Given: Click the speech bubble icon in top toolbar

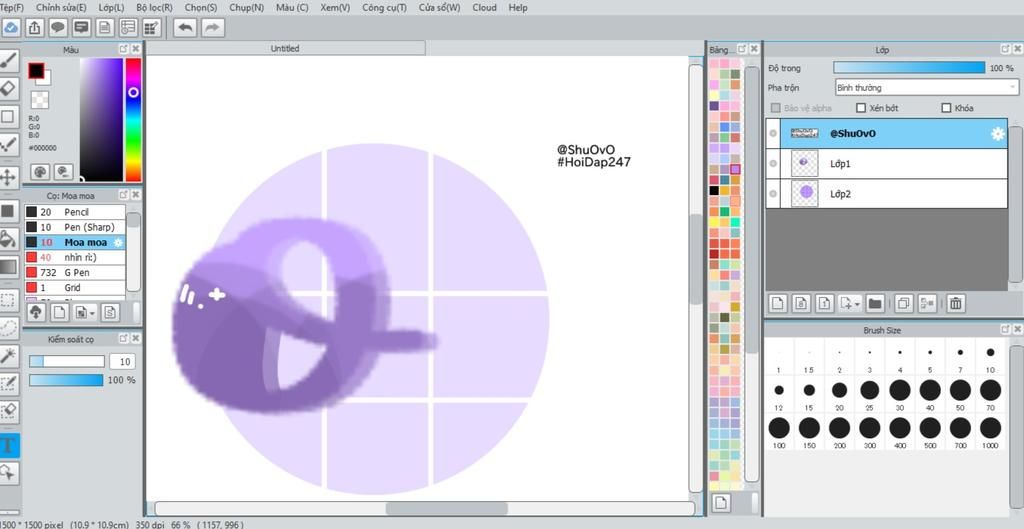Looking at the screenshot, I should pyautogui.click(x=57, y=27).
